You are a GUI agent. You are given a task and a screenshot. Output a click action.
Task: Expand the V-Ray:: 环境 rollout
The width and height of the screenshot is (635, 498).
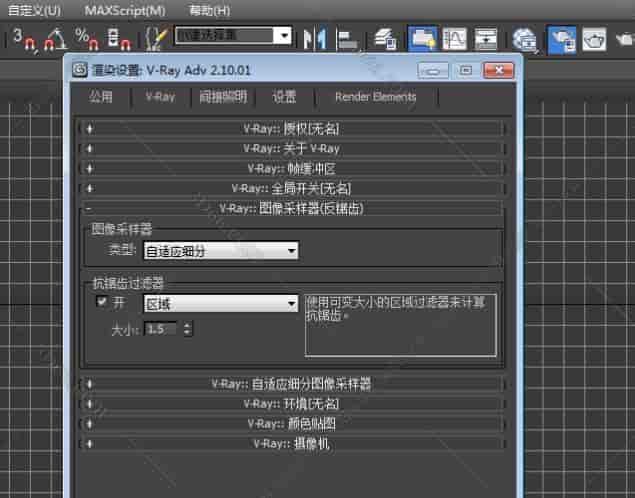(291, 403)
